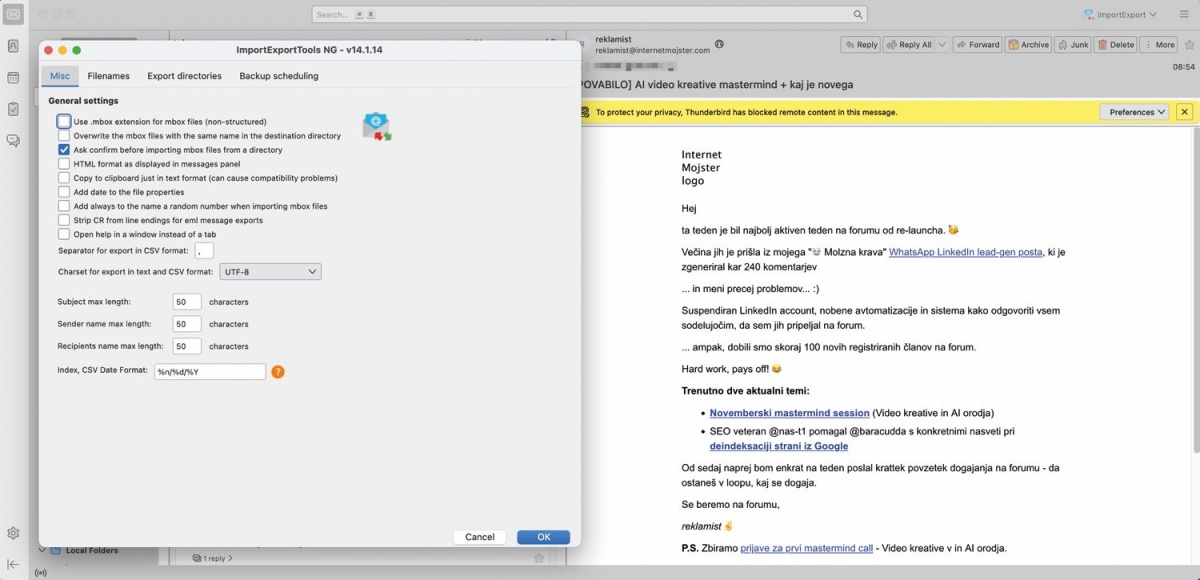
Task: Enable Add date to file properties
Action: (64, 192)
